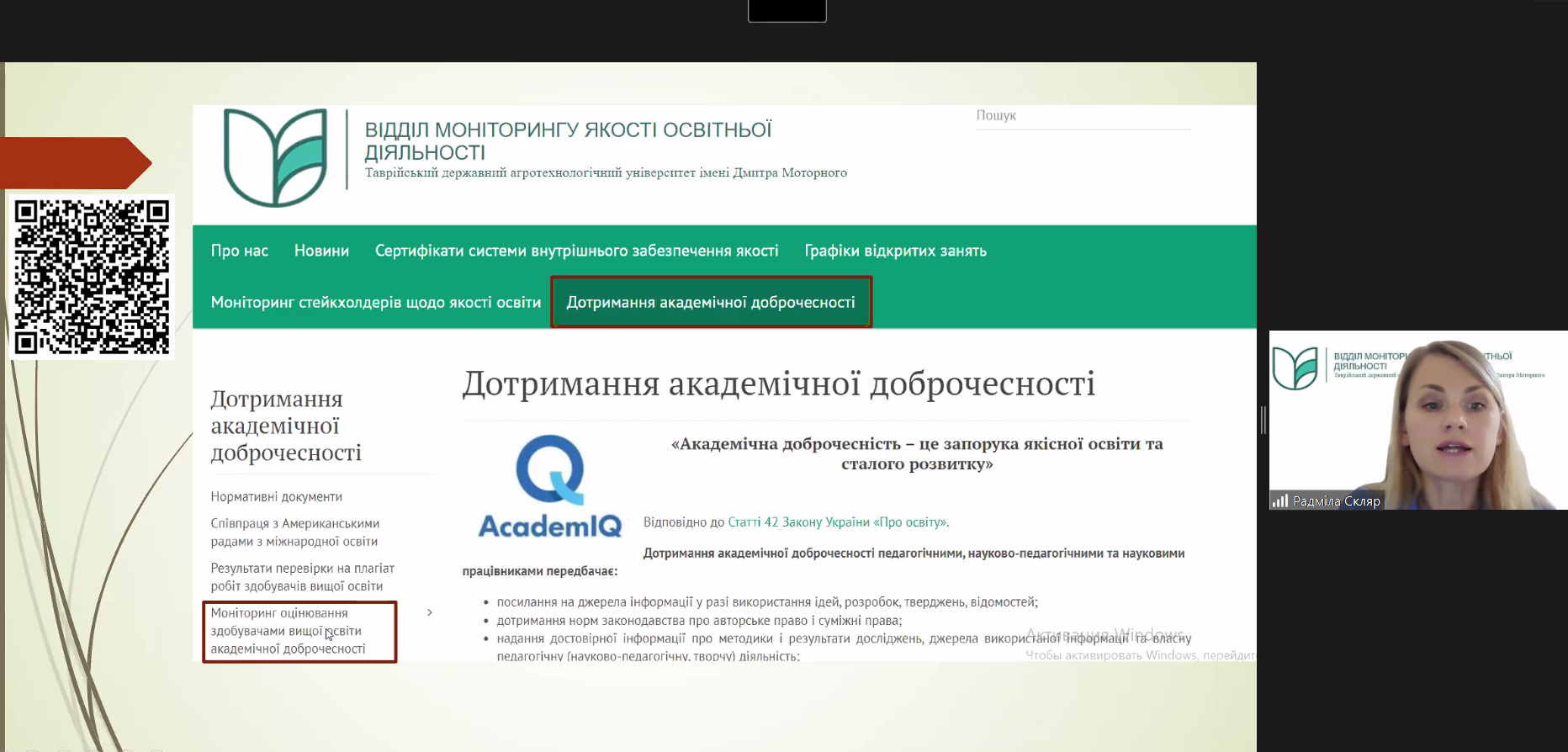Open Сертифікати системи внутрішнього забезпечення якості menu

577,251
